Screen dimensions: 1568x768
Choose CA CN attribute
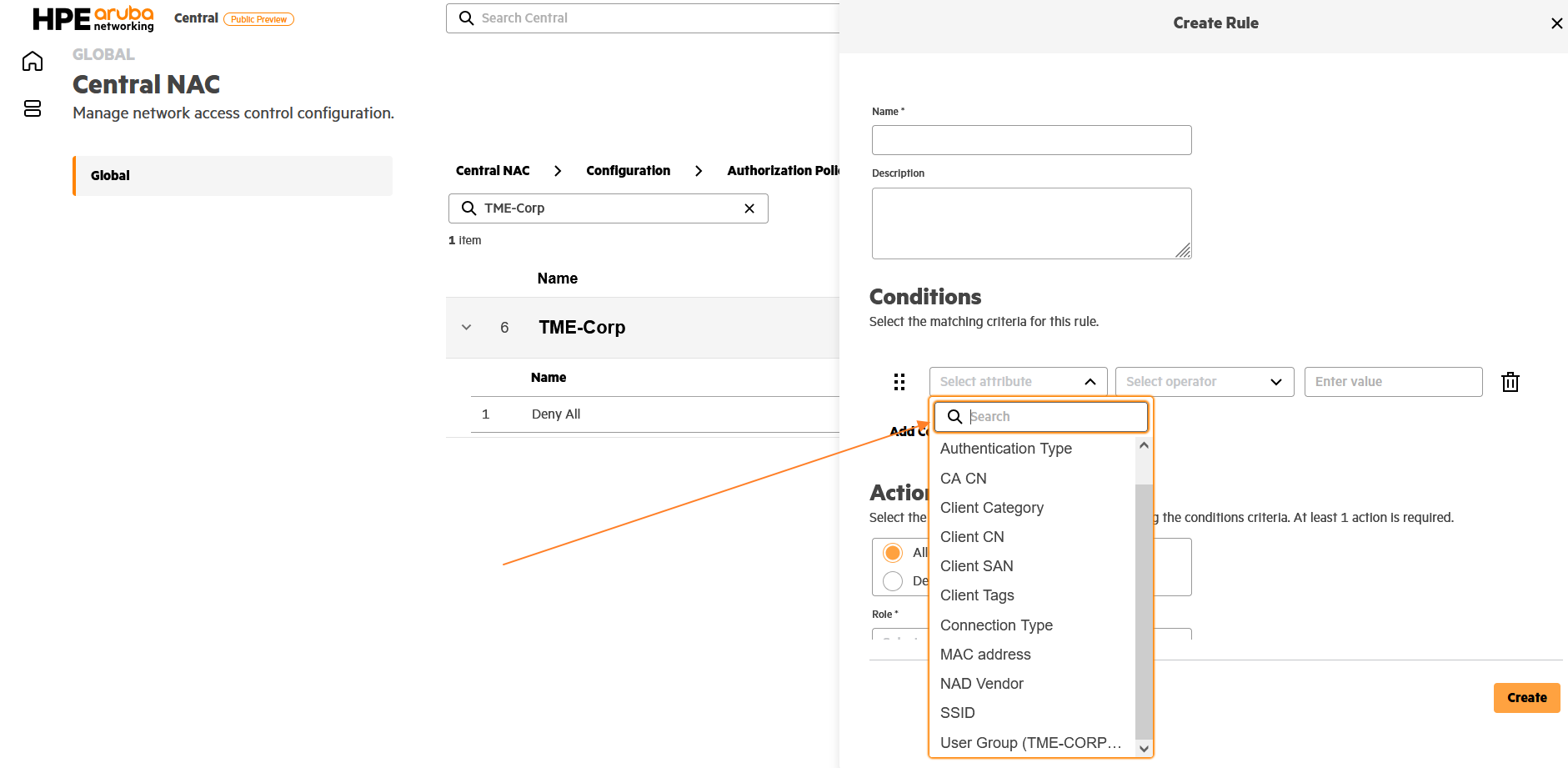click(x=1033, y=479)
